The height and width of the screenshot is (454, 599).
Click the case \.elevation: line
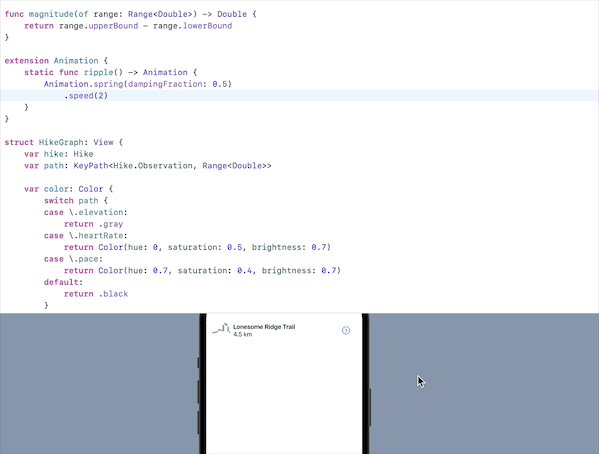(x=86, y=212)
